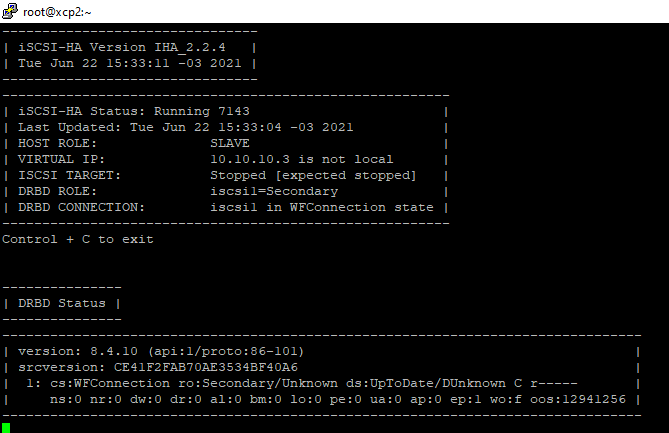The width and height of the screenshot is (669, 433).
Task: Click the green terminal cursor block
Action: click(x=6, y=427)
